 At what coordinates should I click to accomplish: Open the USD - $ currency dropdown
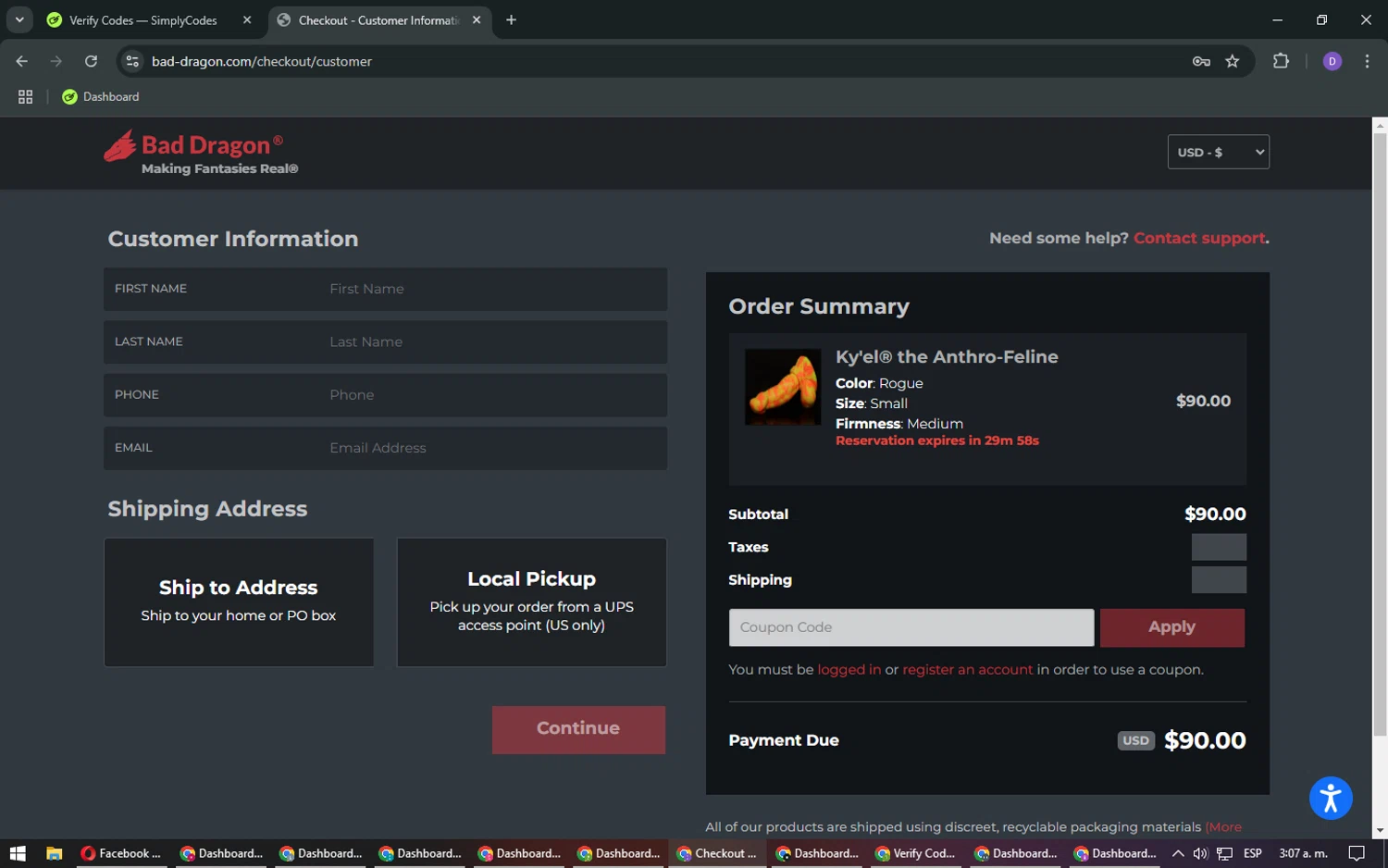click(1218, 152)
